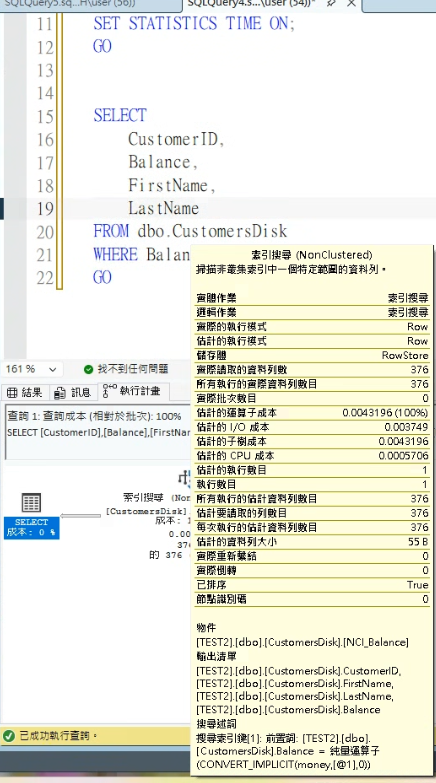
Task: Close the SQLQuery4 tab with X icon
Action: coord(351,4)
